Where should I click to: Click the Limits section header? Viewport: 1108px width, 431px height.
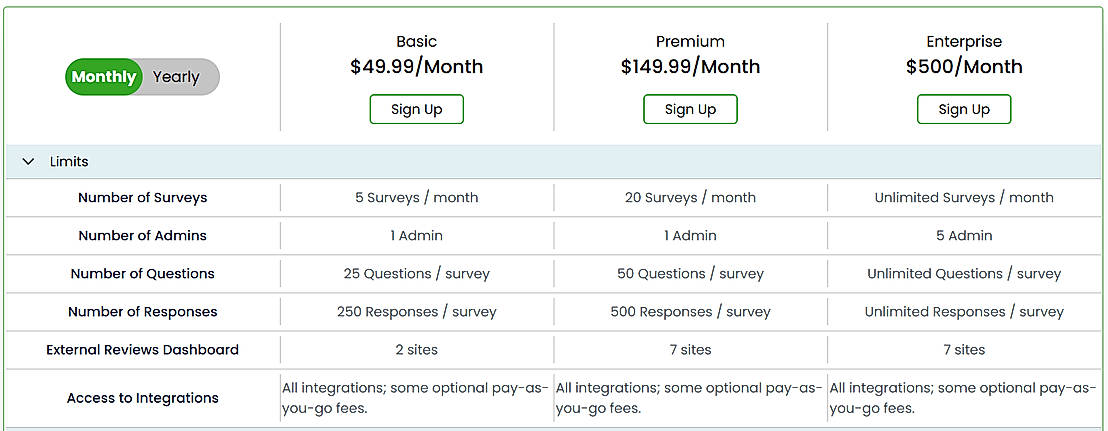pos(69,162)
